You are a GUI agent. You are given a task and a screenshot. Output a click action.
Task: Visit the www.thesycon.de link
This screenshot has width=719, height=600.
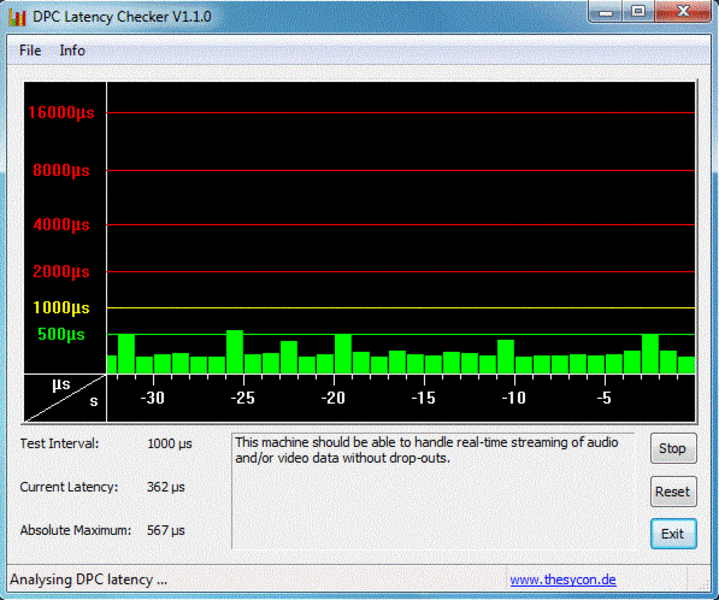click(x=562, y=580)
